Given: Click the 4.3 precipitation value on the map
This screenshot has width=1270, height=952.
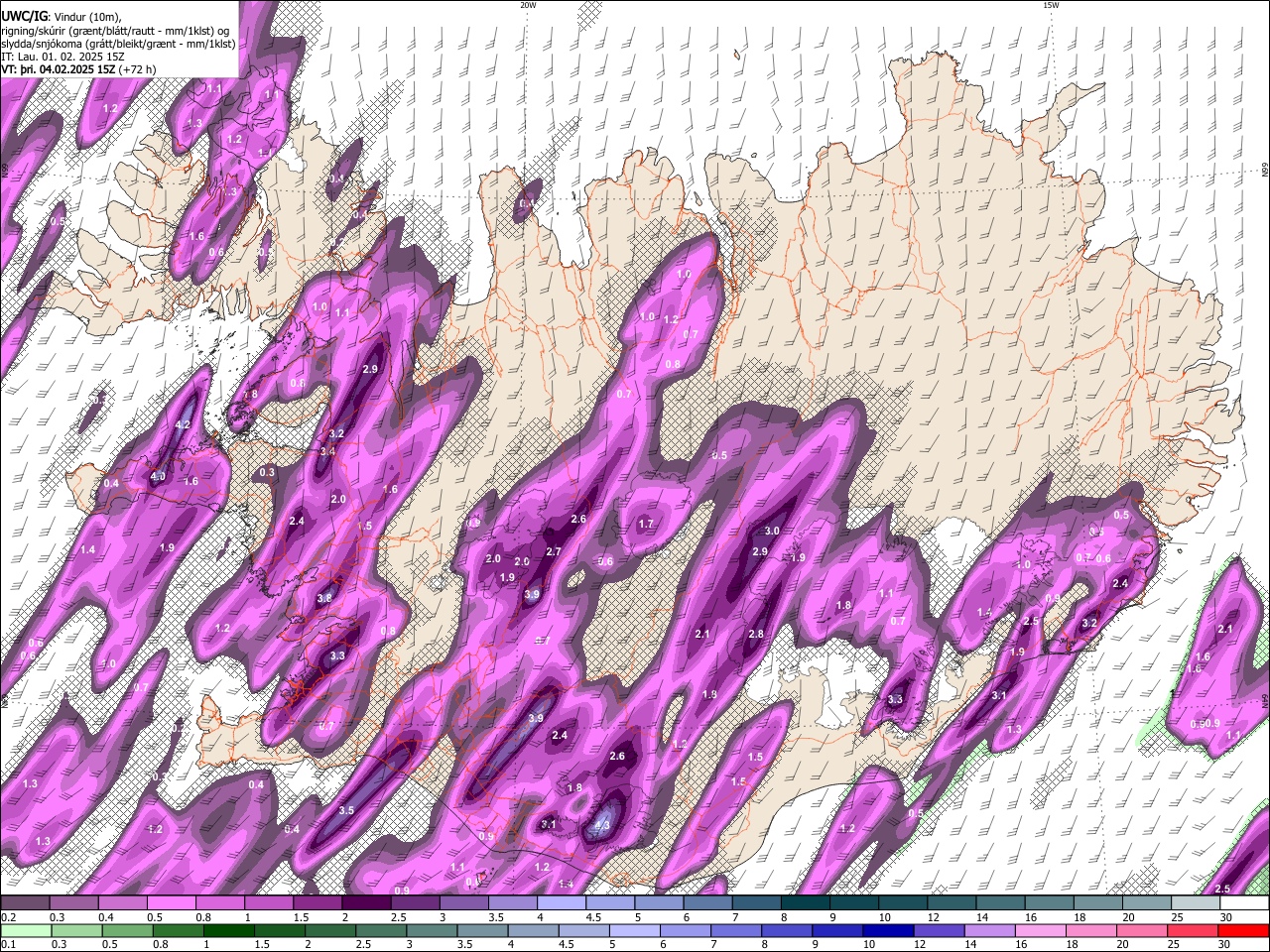Looking at the screenshot, I should coord(601,824).
